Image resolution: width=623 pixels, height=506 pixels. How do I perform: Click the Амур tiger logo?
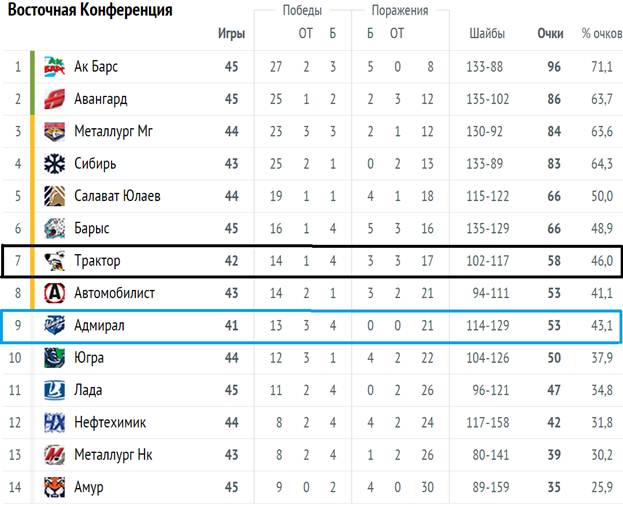[54, 487]
